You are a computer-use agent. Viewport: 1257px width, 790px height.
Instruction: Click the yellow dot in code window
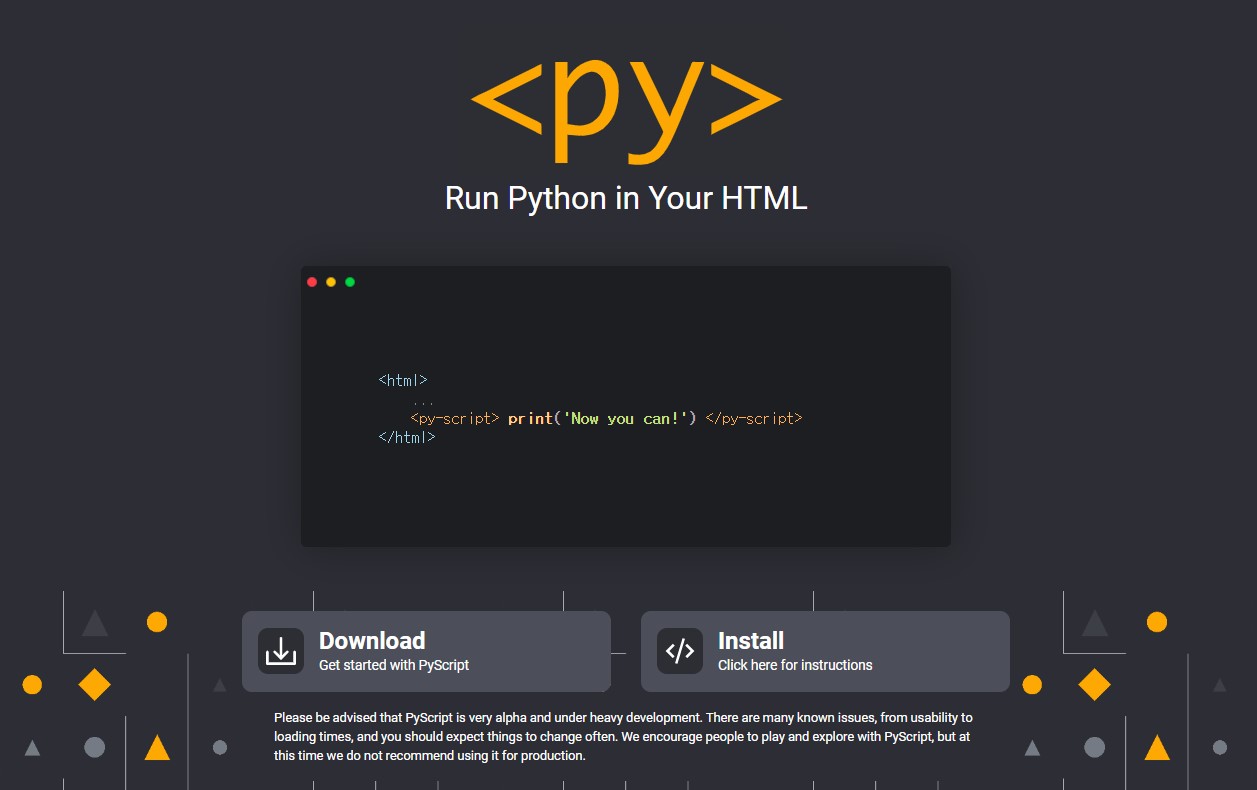[x=331, y=282]
